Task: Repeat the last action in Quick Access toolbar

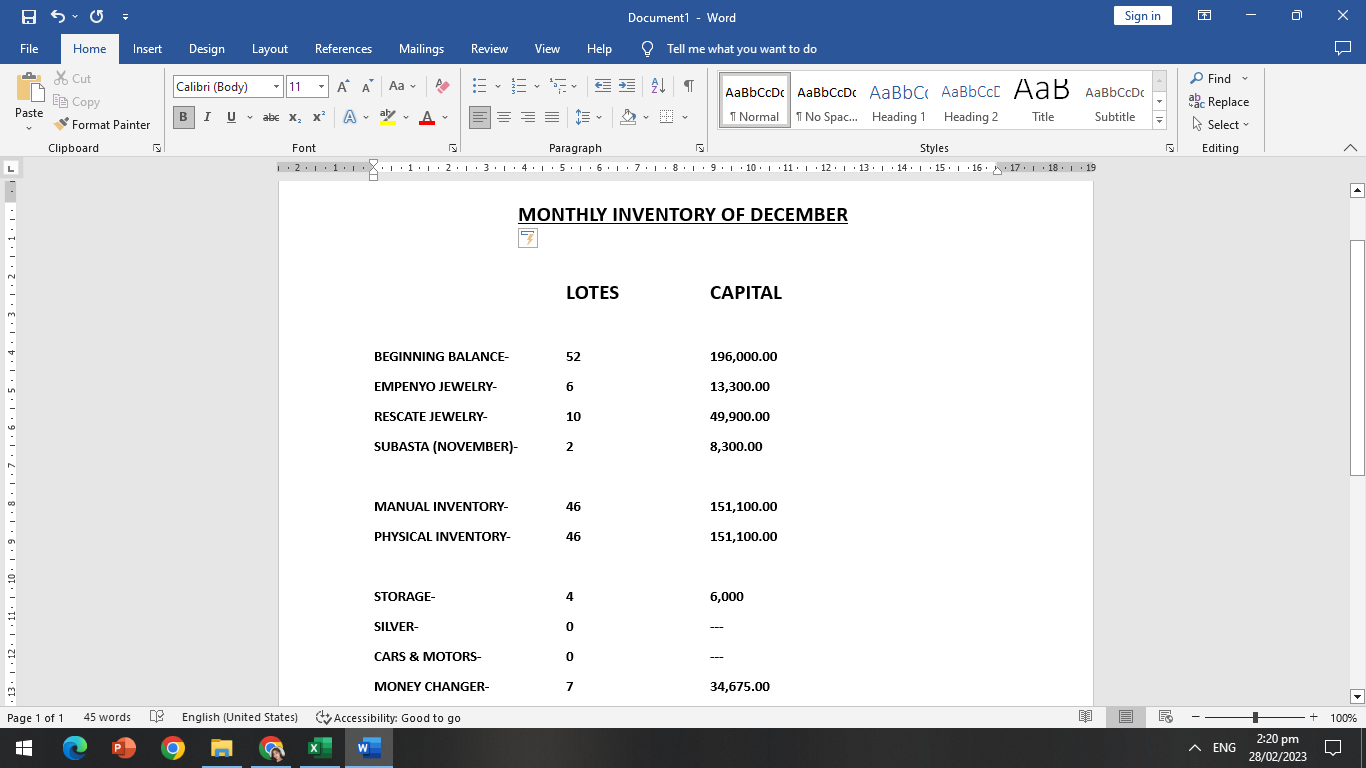Action: (97, 17)
